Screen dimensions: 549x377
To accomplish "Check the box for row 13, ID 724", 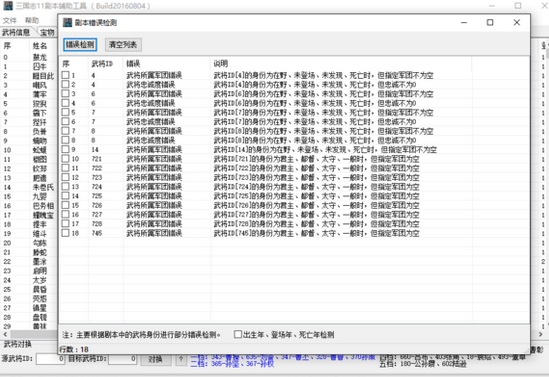I will point(65,187).
